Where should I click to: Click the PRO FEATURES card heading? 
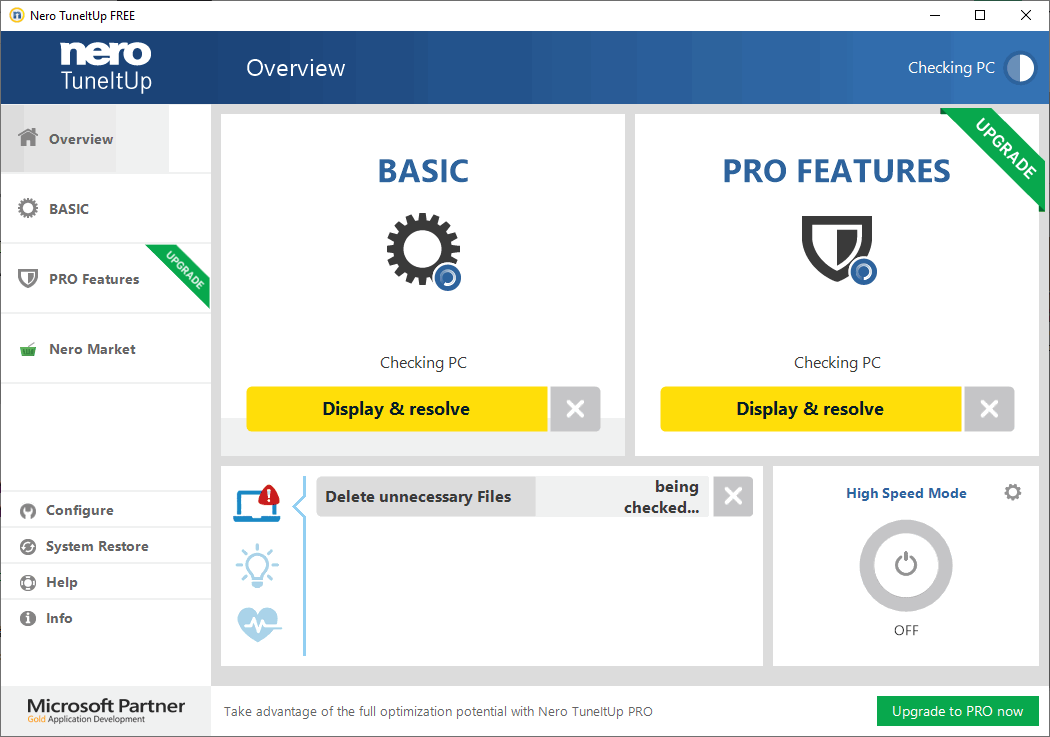tap(837, 171)
